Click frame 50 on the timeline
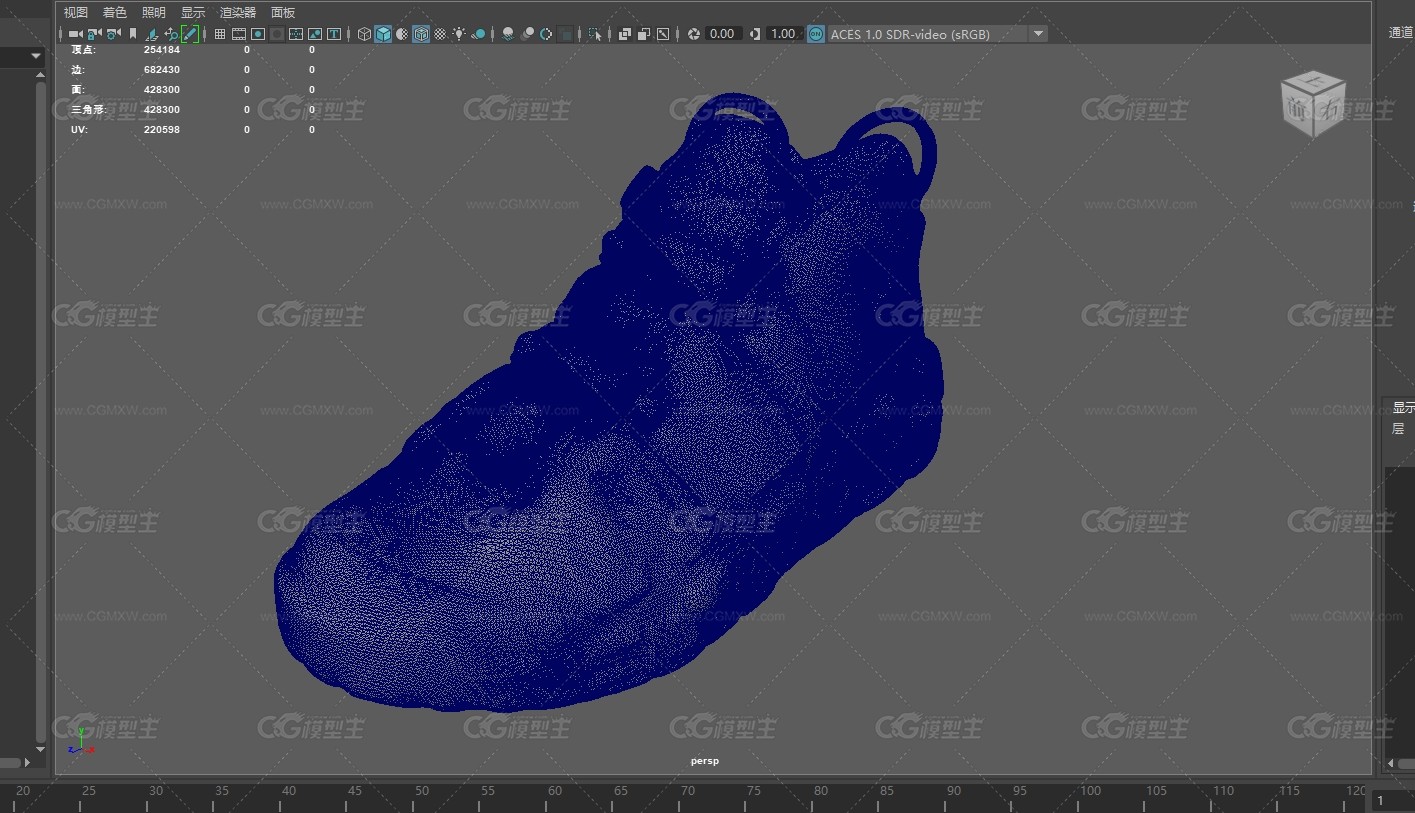Screen dimensions: 1415x813 pyautogui.click(x=422, y=791)
